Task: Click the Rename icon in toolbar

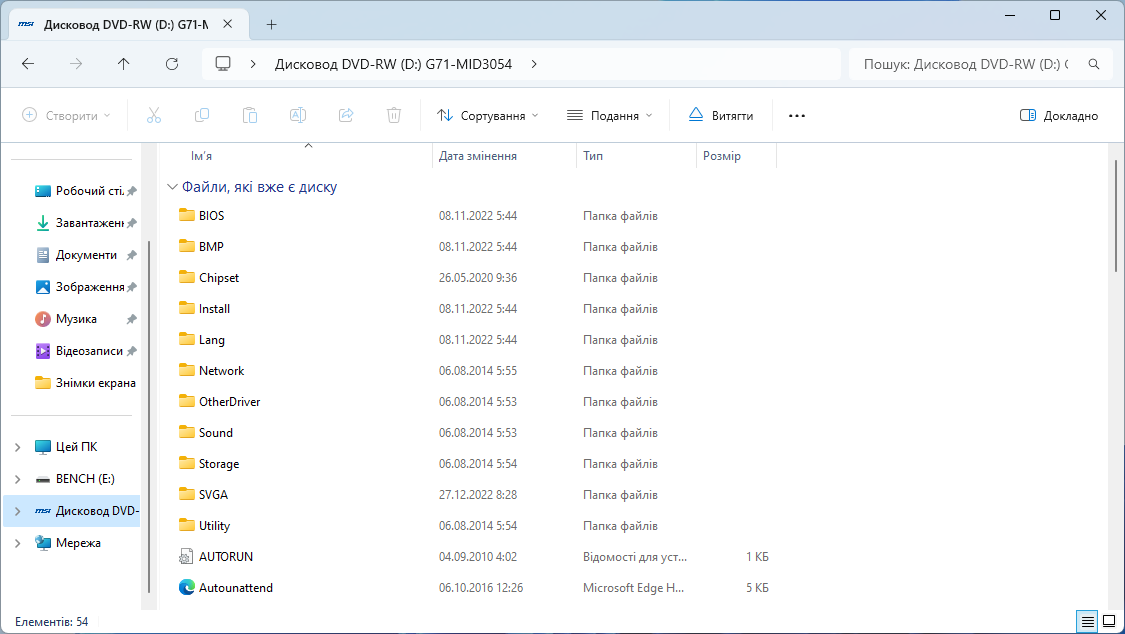Action: (298, 115)
